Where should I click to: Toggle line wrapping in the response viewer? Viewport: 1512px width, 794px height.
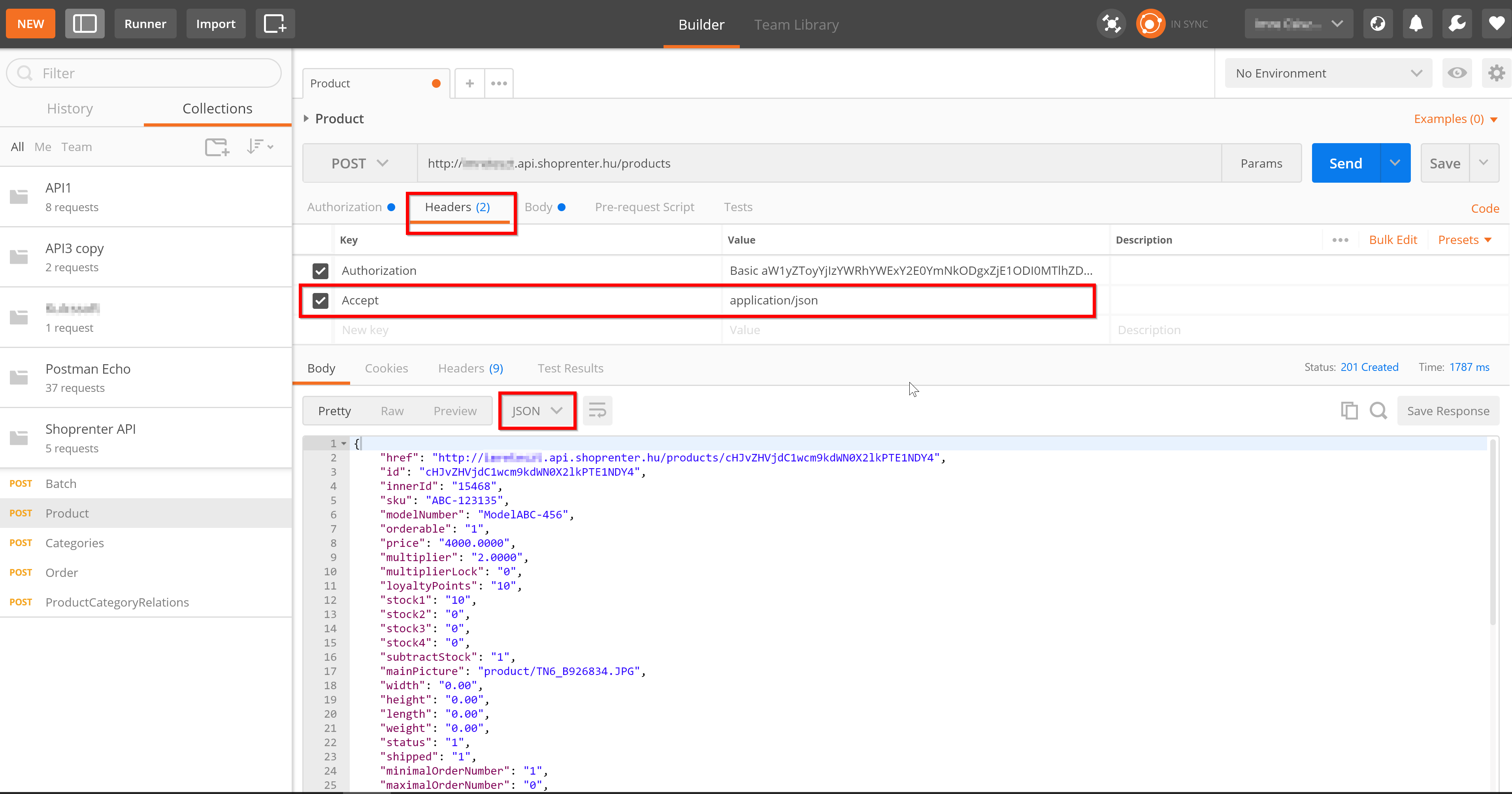tap(597, 410)
